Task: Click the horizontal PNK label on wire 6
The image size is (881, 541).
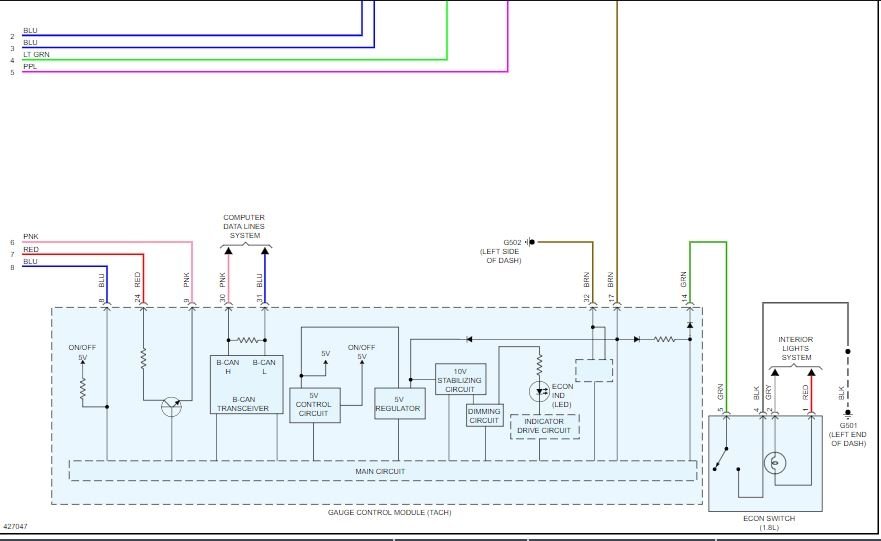Action: [x=31, y=237]
